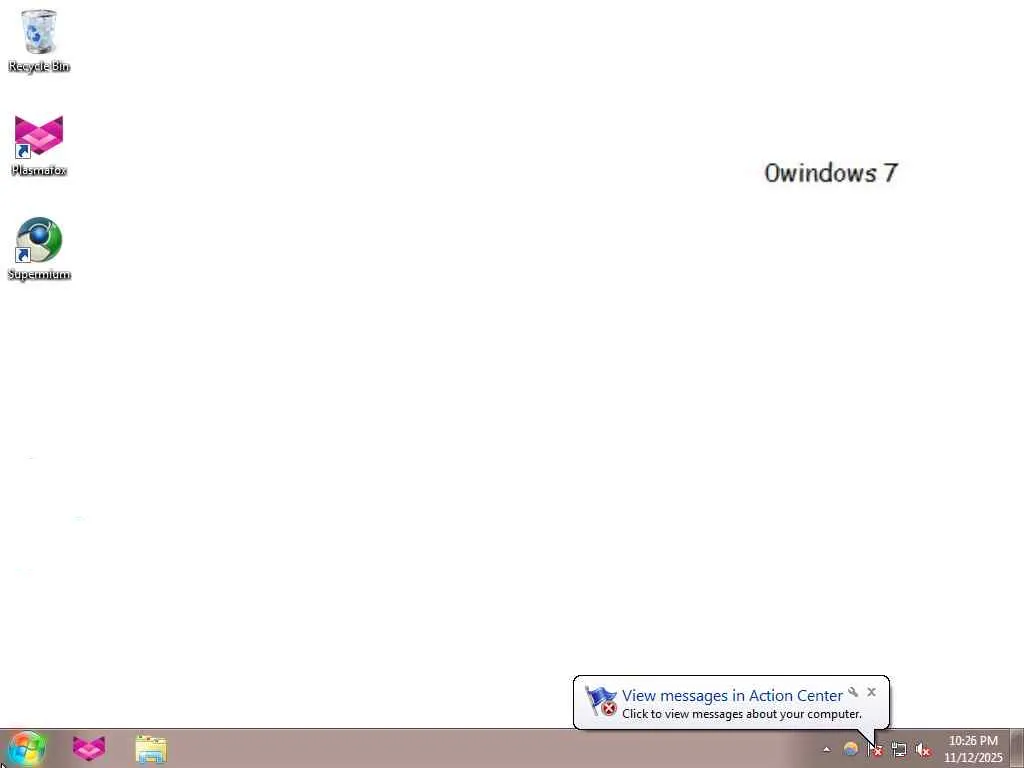The image size is (1024, 768).
Task: Open the View messages in Action Center link
Action: 732,696
